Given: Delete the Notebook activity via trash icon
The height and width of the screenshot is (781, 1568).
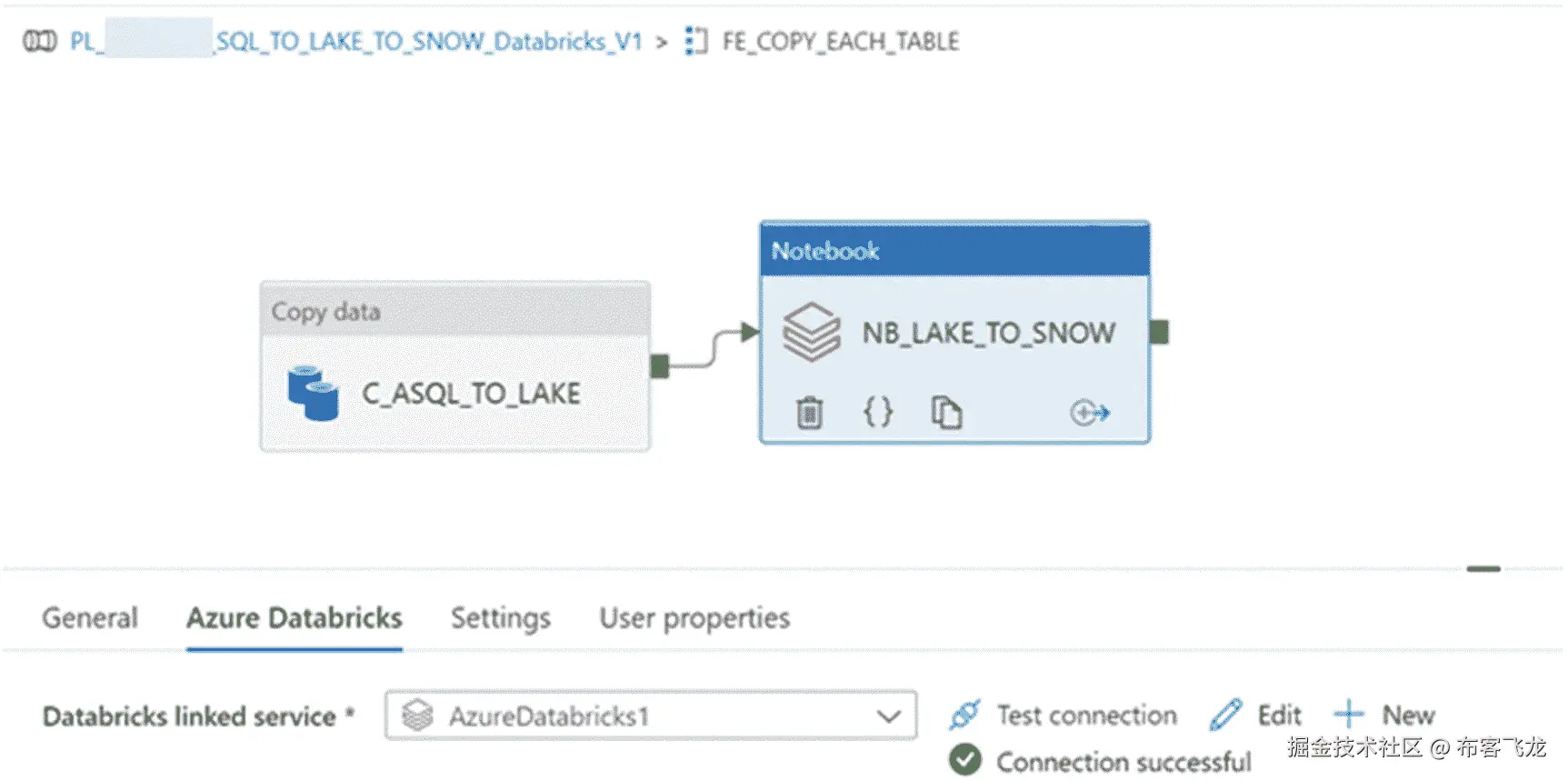Looking at the screenshot, I should [x=809, y=413].
